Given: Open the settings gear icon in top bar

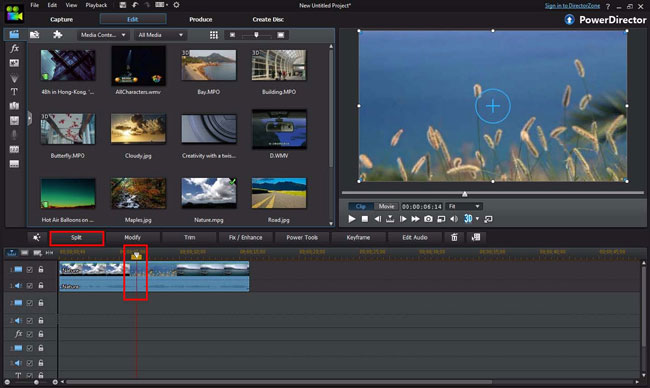Looking at the screenshot, I should pos(176,5).
